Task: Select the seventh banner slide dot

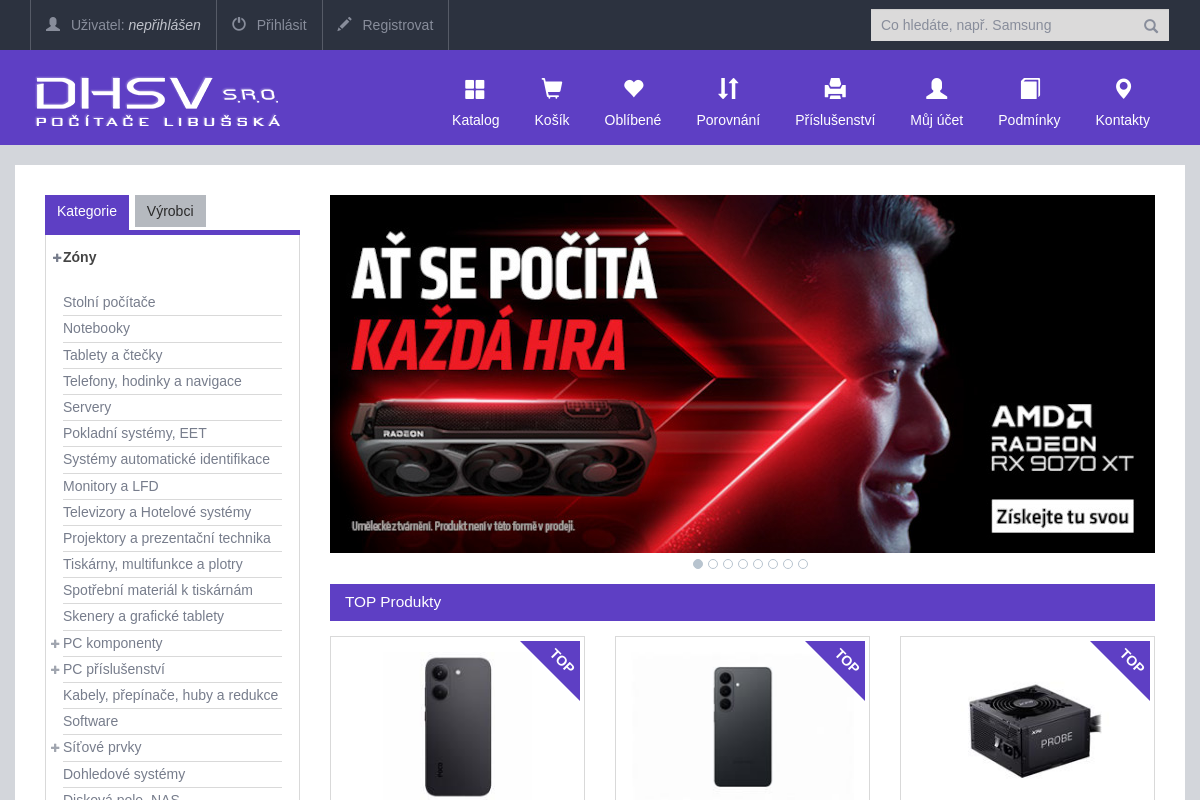Action: [x=788, y=564]
